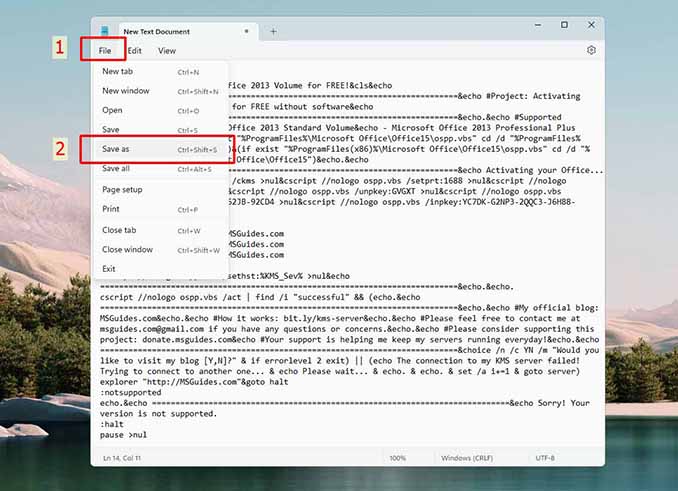Choose Print in the File menu
Image resolution: width=678 pixels, height=491 pixels.
click(160, 209)
